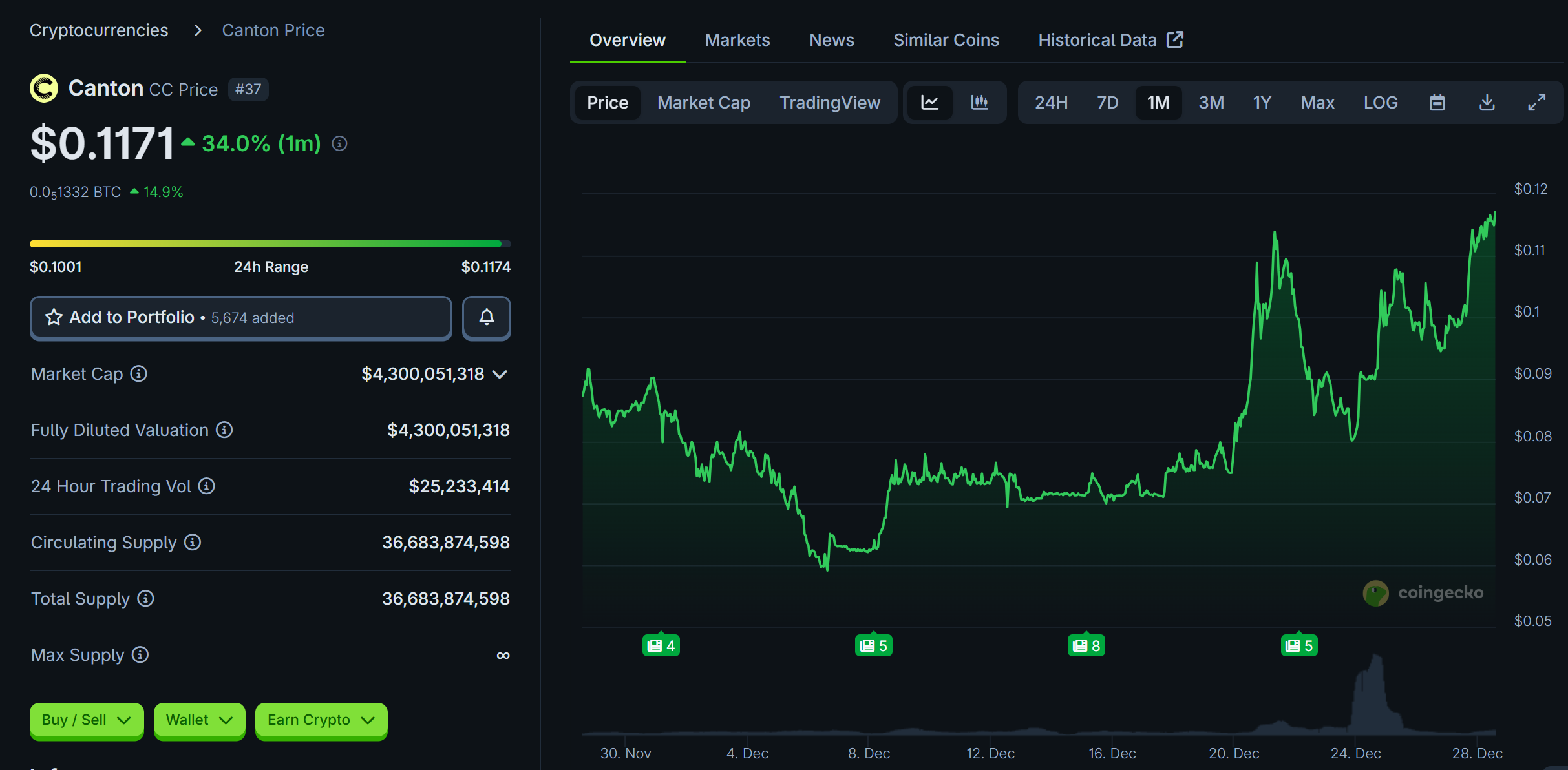The image size is (1568, 770).
Task: Expand chart to fullscreen
Action: point(1536,102)
